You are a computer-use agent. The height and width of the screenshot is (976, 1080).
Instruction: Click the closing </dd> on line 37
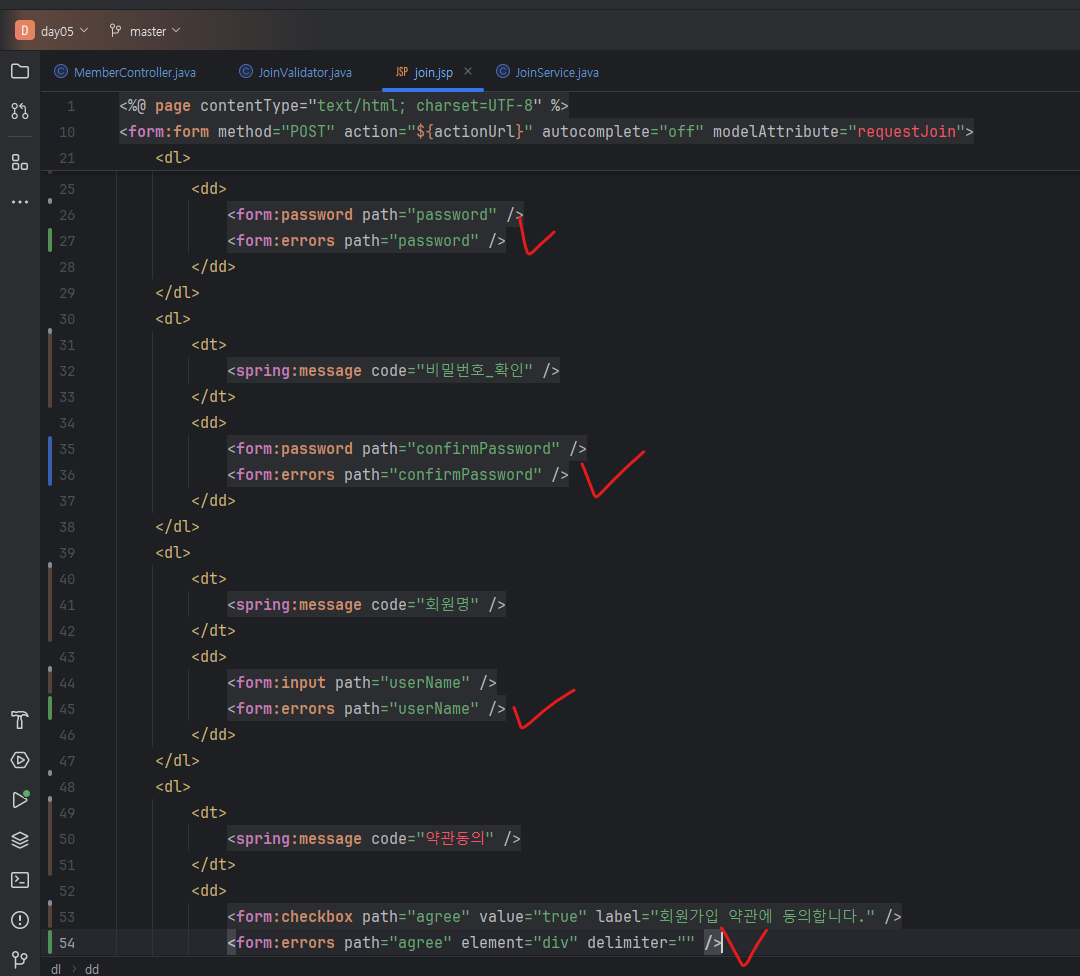click(214, 501)
